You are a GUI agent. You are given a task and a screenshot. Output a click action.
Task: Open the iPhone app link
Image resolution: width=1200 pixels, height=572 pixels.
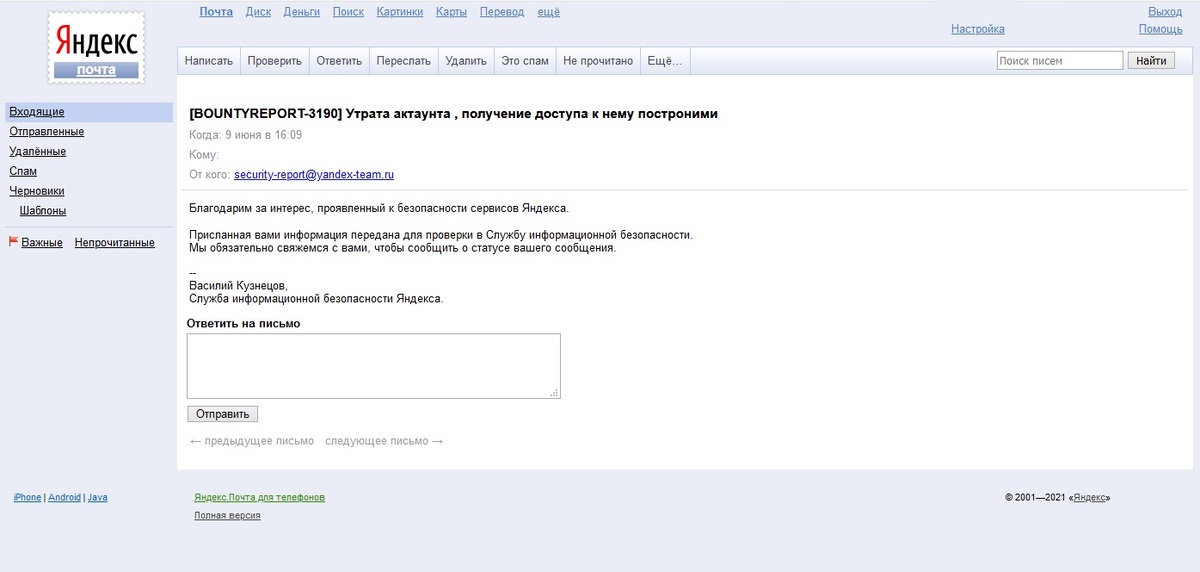pyautogui.click(x=28, y=498)
